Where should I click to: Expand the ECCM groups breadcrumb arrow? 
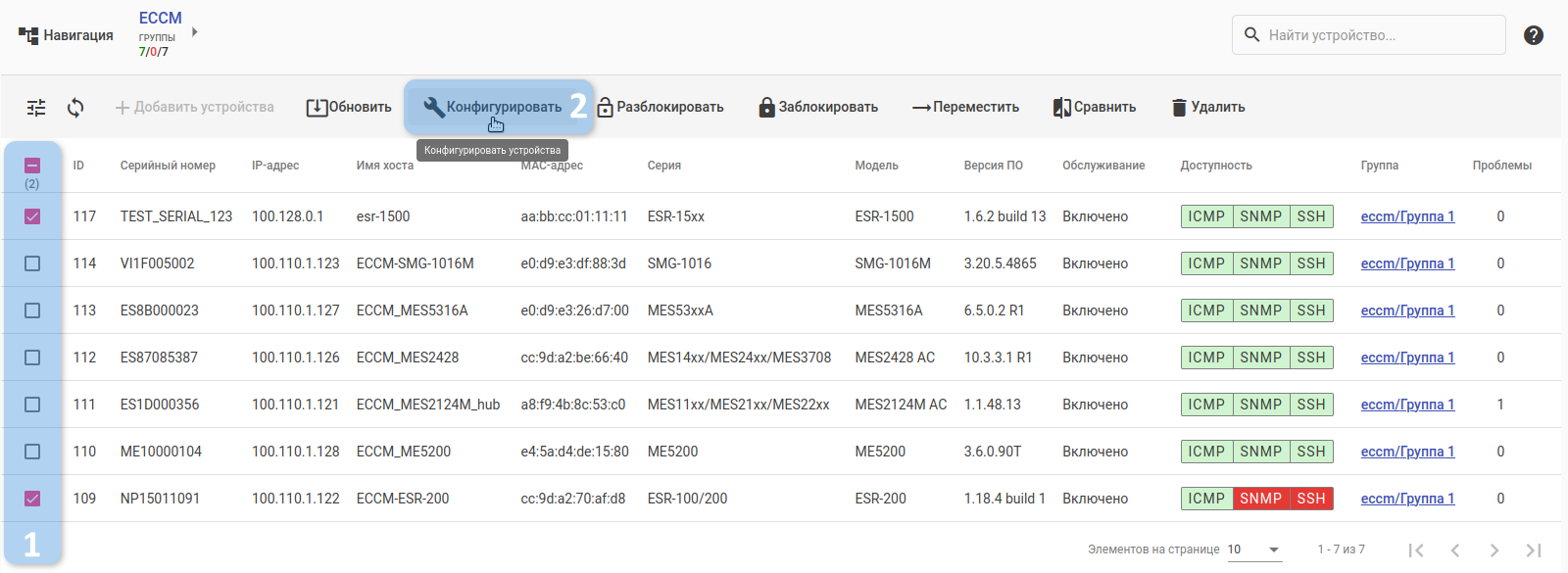pyautogui.click(x=195, y=32)
